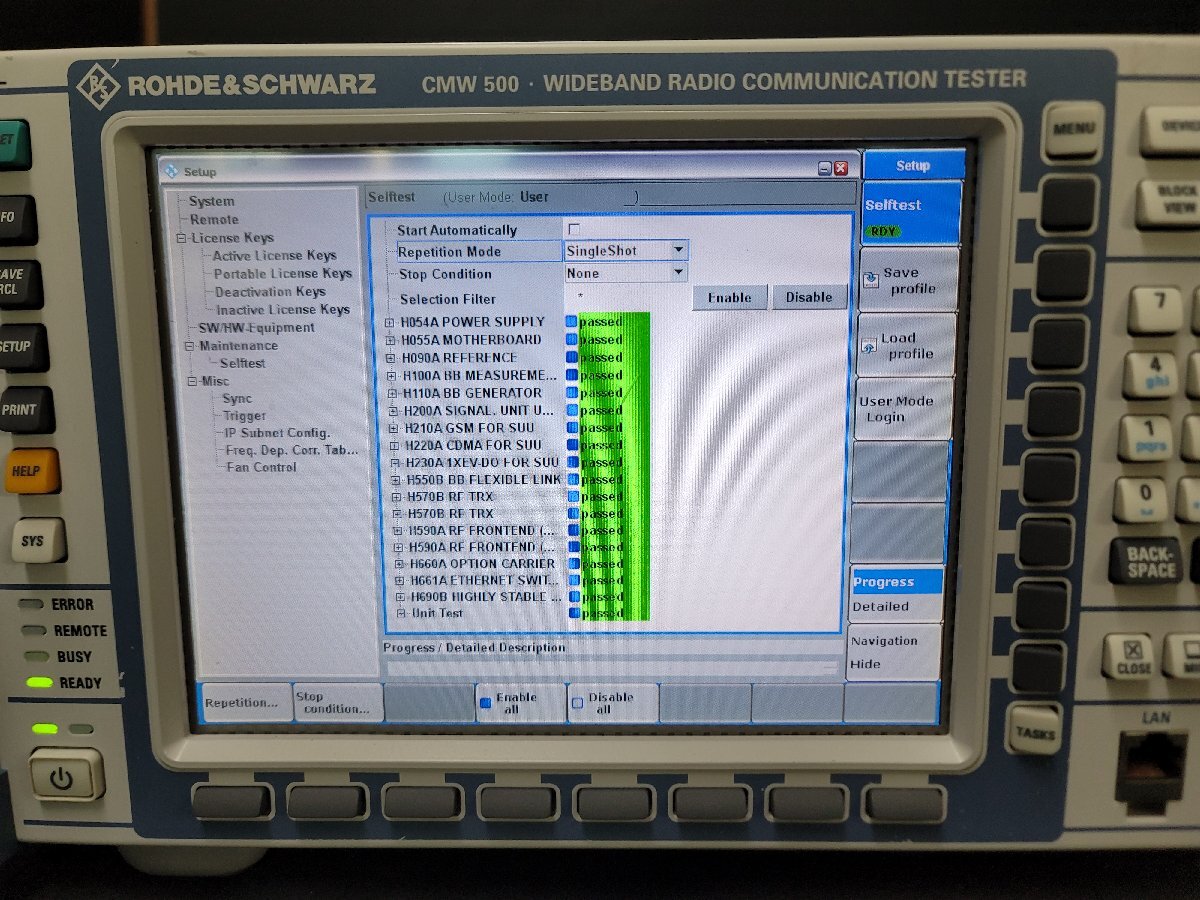Choose the Enable all bottom softkey
Image resolution: width=1200 pixels, height=900 pixels.
tap(521, 703)
